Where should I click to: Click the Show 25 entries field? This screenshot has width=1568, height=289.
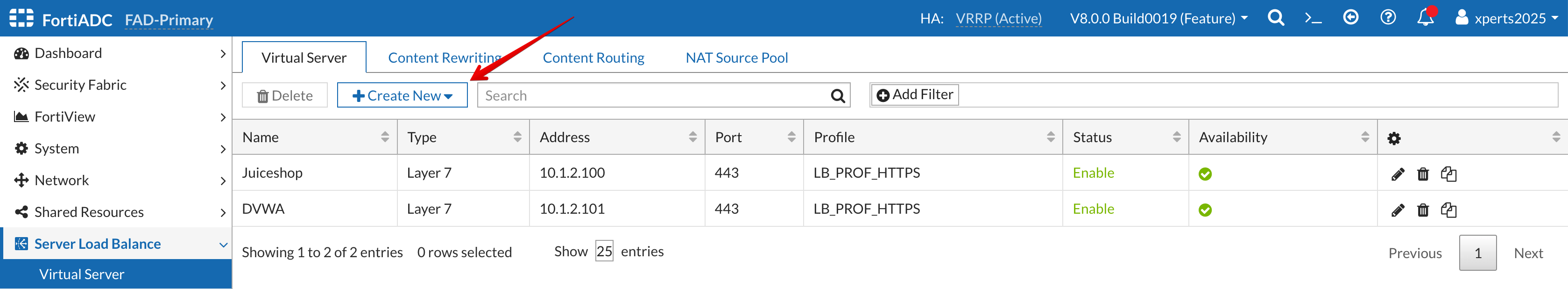coord(604,251)
